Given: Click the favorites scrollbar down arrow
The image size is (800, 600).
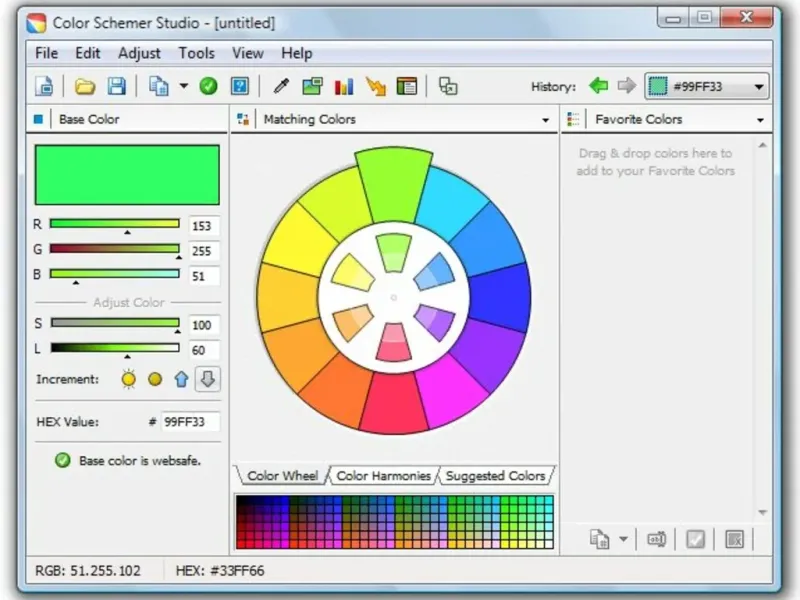Looking at the screenshot, I should pyautogui.click(x=762, y=512).
